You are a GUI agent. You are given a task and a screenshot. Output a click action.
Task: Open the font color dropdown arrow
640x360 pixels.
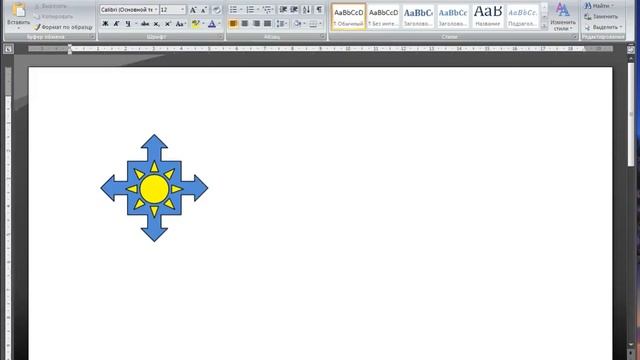click(x=219, y=24)
